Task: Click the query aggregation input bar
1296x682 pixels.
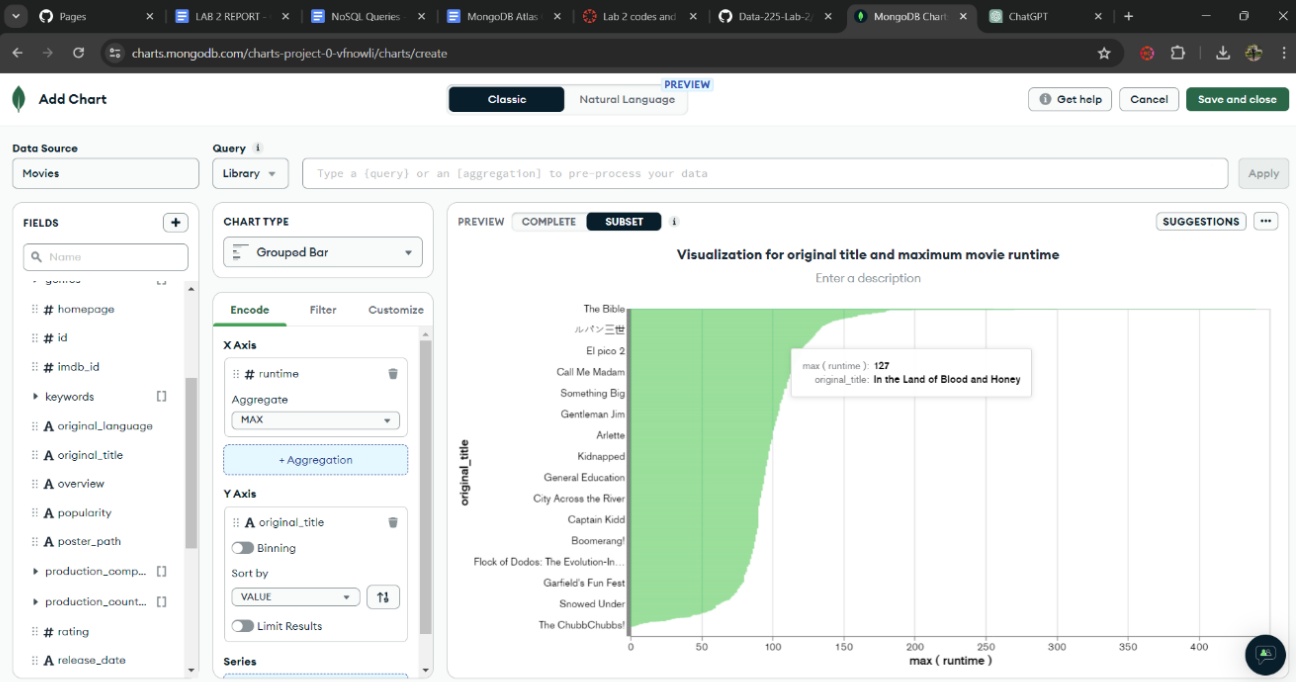Action: (x=765, y=173)
